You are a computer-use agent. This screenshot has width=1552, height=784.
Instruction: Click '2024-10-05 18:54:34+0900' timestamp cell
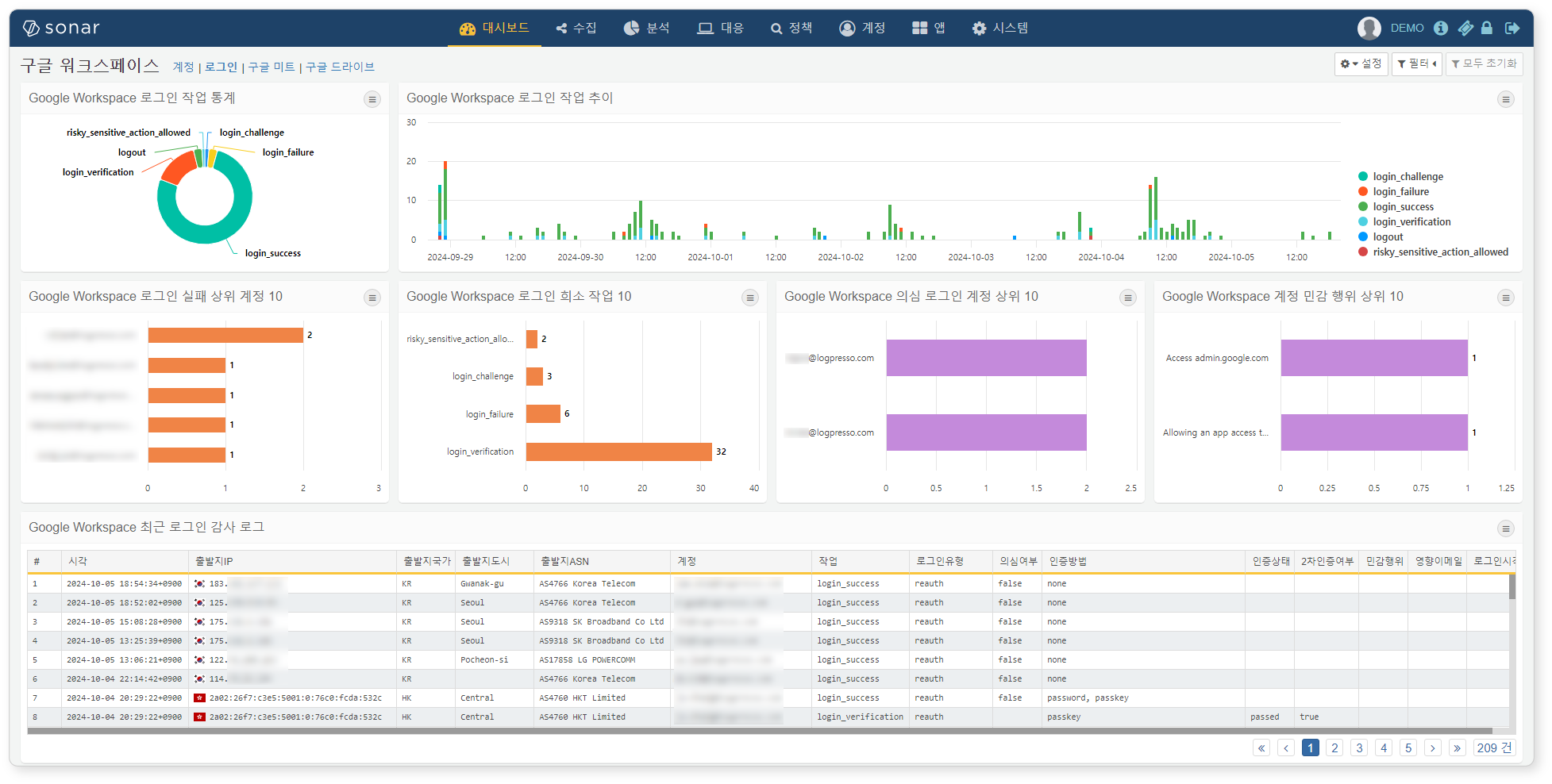click(x=125, y=583)
